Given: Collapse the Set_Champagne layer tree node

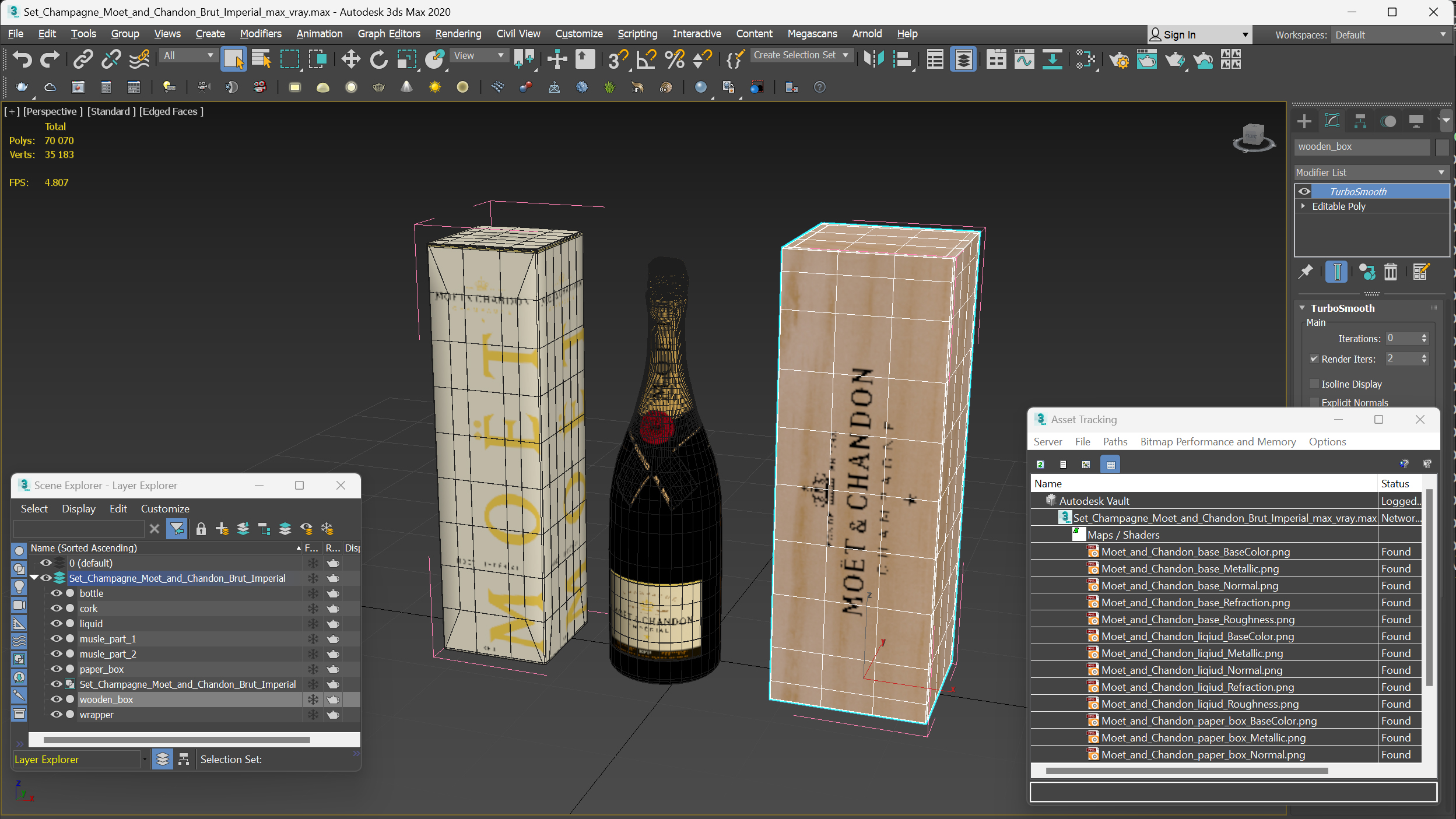Looking at the screenshot, I should pyautogui.click(x=34, y=578).
